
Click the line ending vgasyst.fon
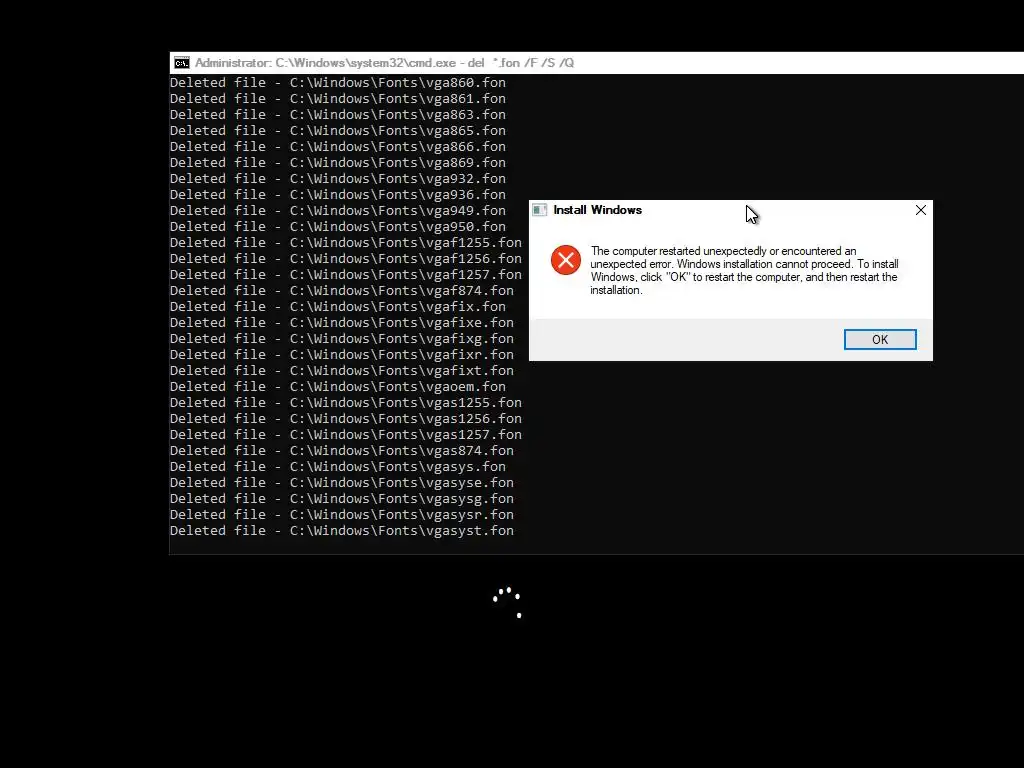pyautogui.click(x=342, y=530)
